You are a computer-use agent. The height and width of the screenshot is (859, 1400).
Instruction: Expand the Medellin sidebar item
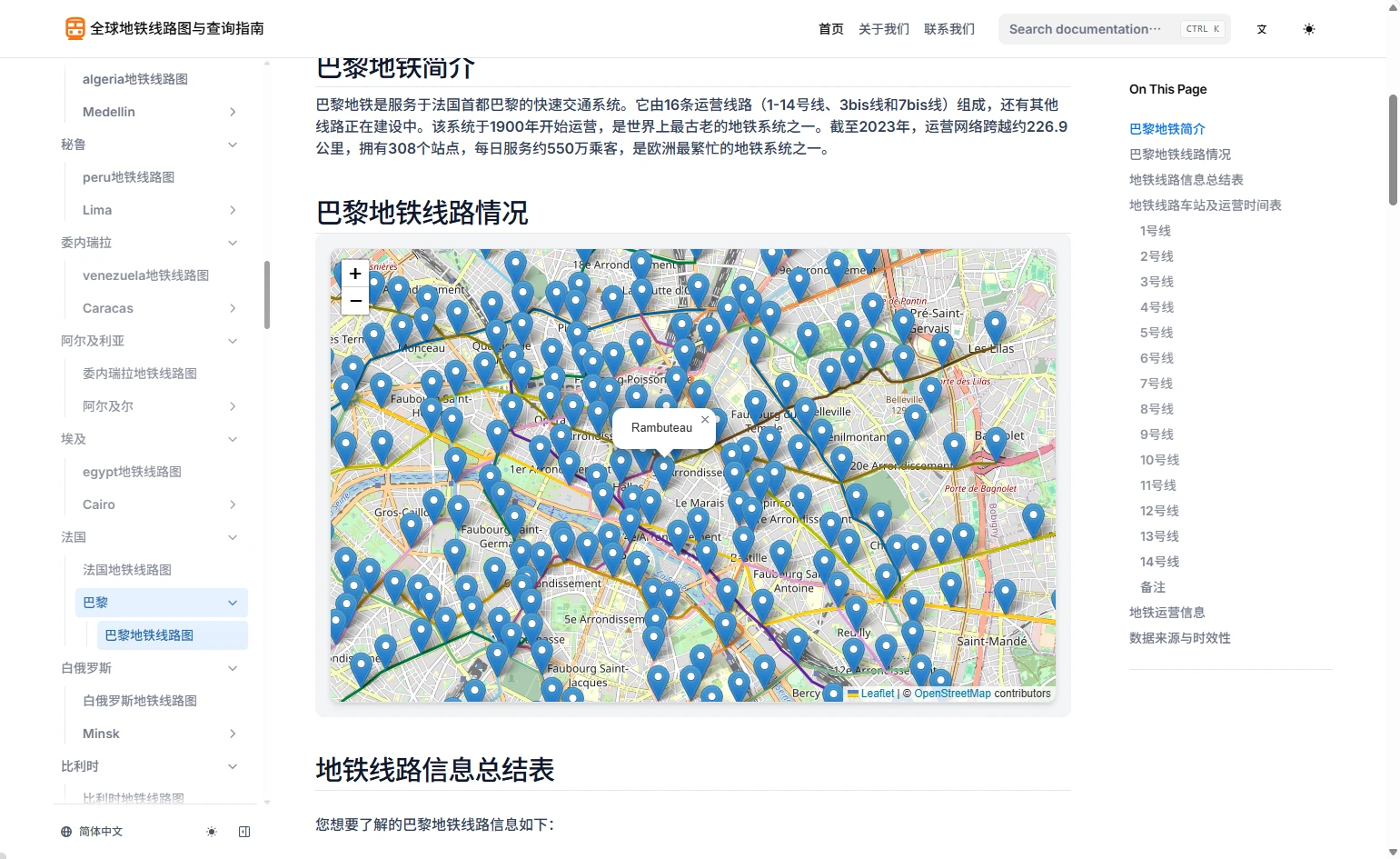pyautogui.click(x=233, y=112)
